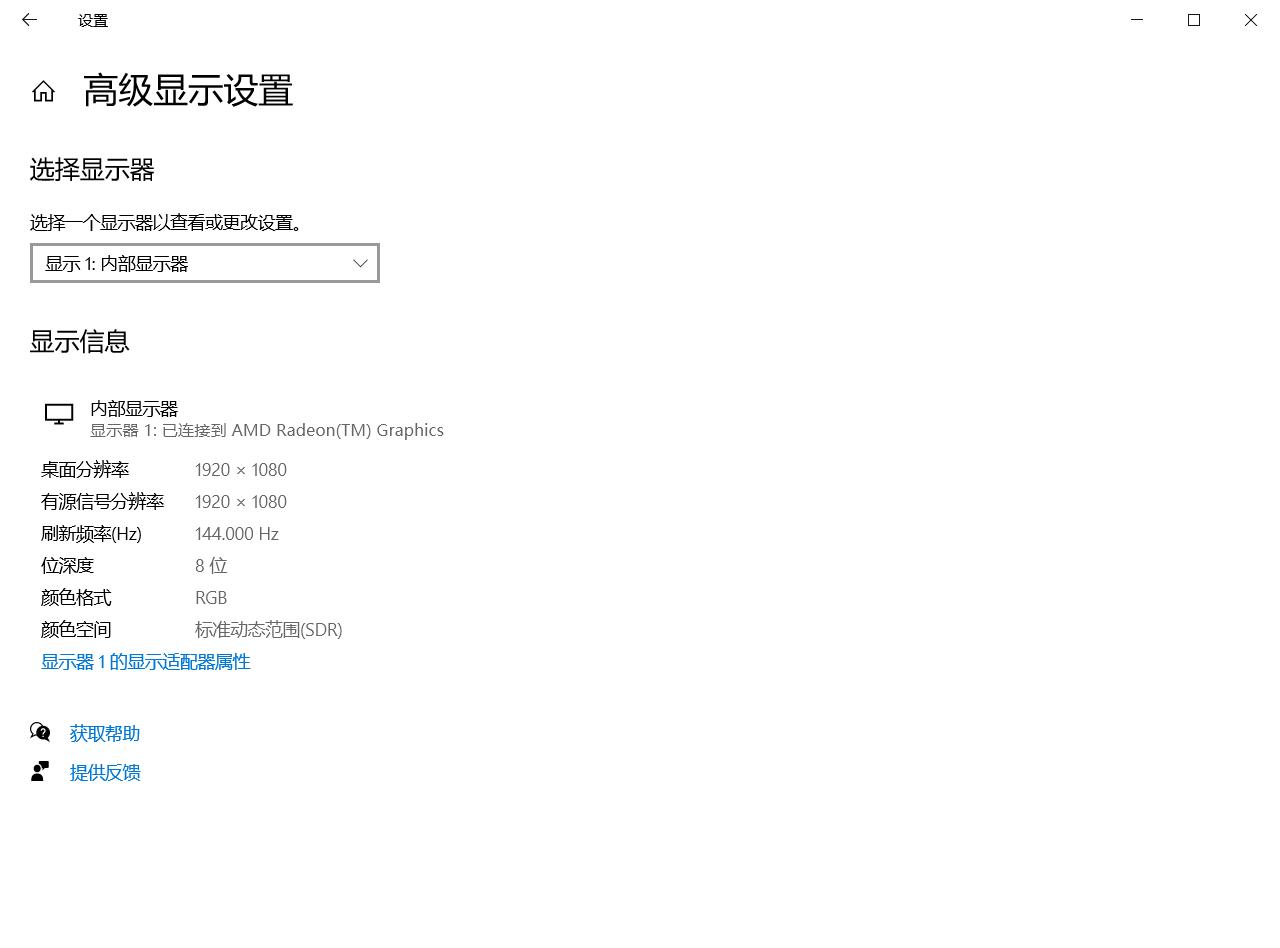The width and height of the screenshot is (1280, 948).
Task: Close the 设置 window
Action: click(1250, 20)
